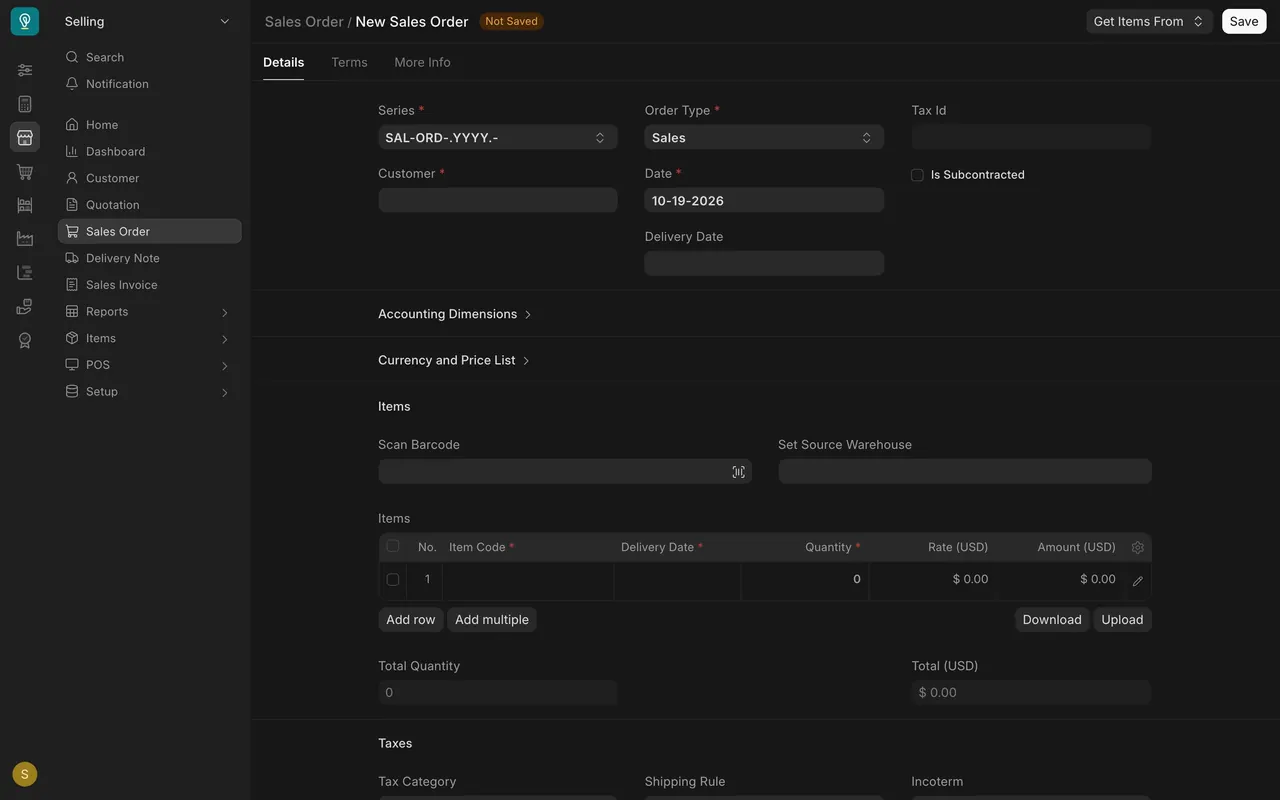This screenshot has width=1280, height=800.
Task: Open the award ribbon Quality module icon
Action: click(x=25, y=340)
